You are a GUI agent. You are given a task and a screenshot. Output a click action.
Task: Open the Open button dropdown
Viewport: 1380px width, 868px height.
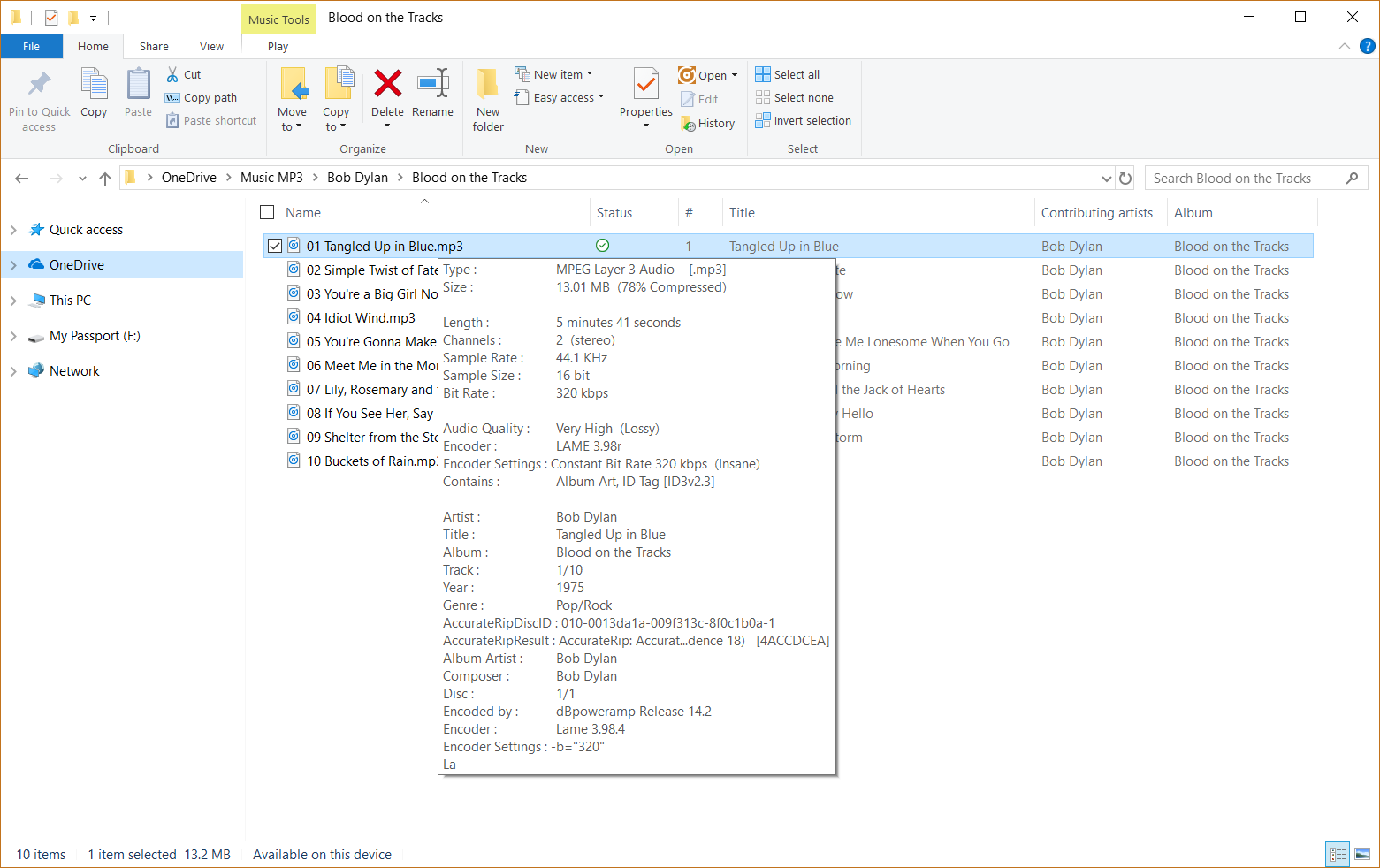735,75
